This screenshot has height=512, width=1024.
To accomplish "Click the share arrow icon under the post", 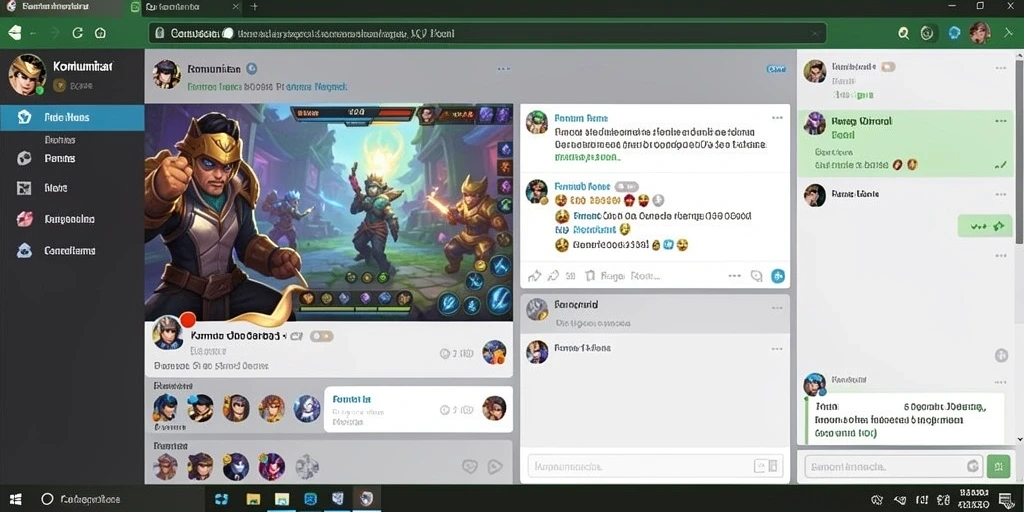I will point(534,276).
